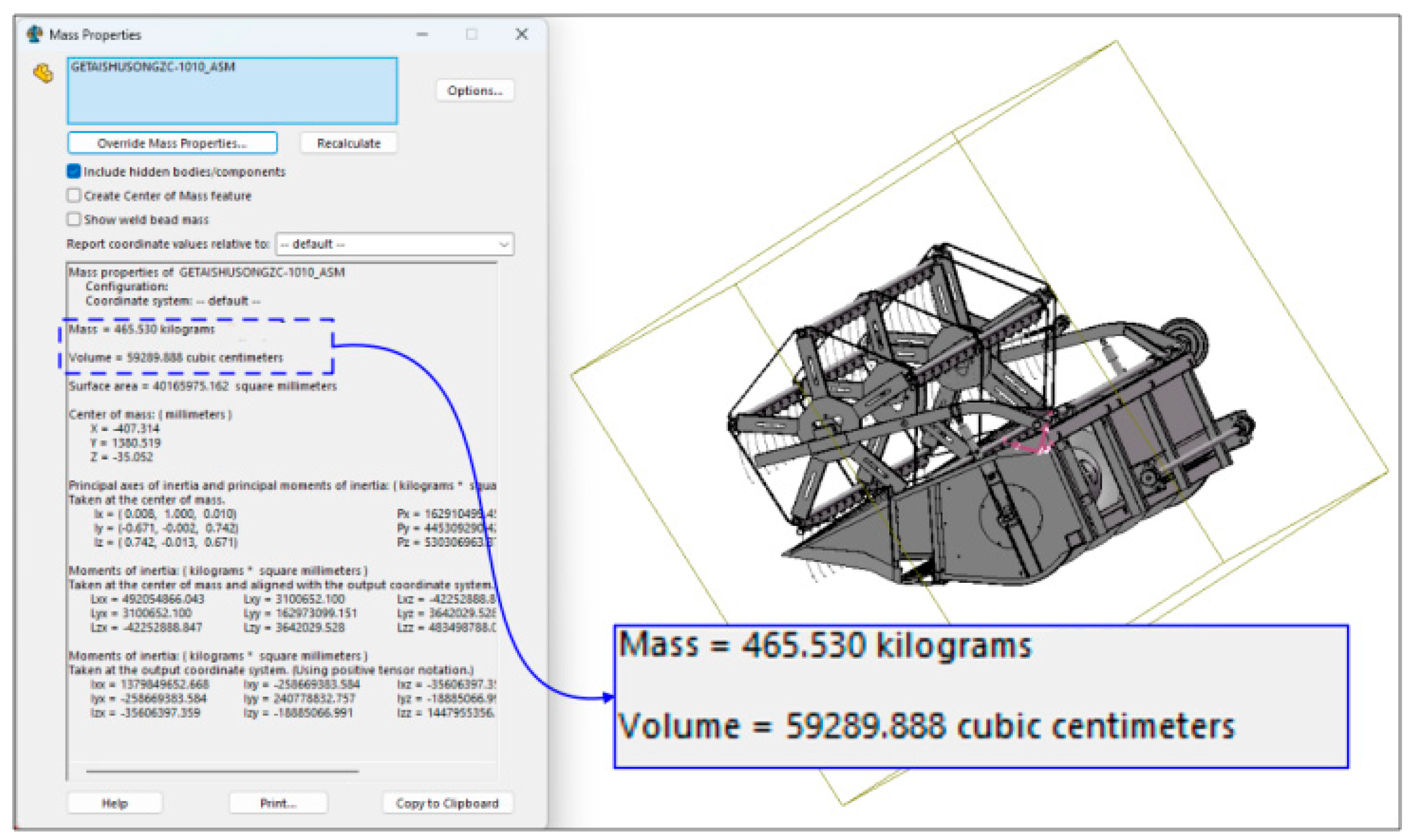Toggle Include hidden bodies/components checkbox
1414x840 pixels.
(73, 171)
